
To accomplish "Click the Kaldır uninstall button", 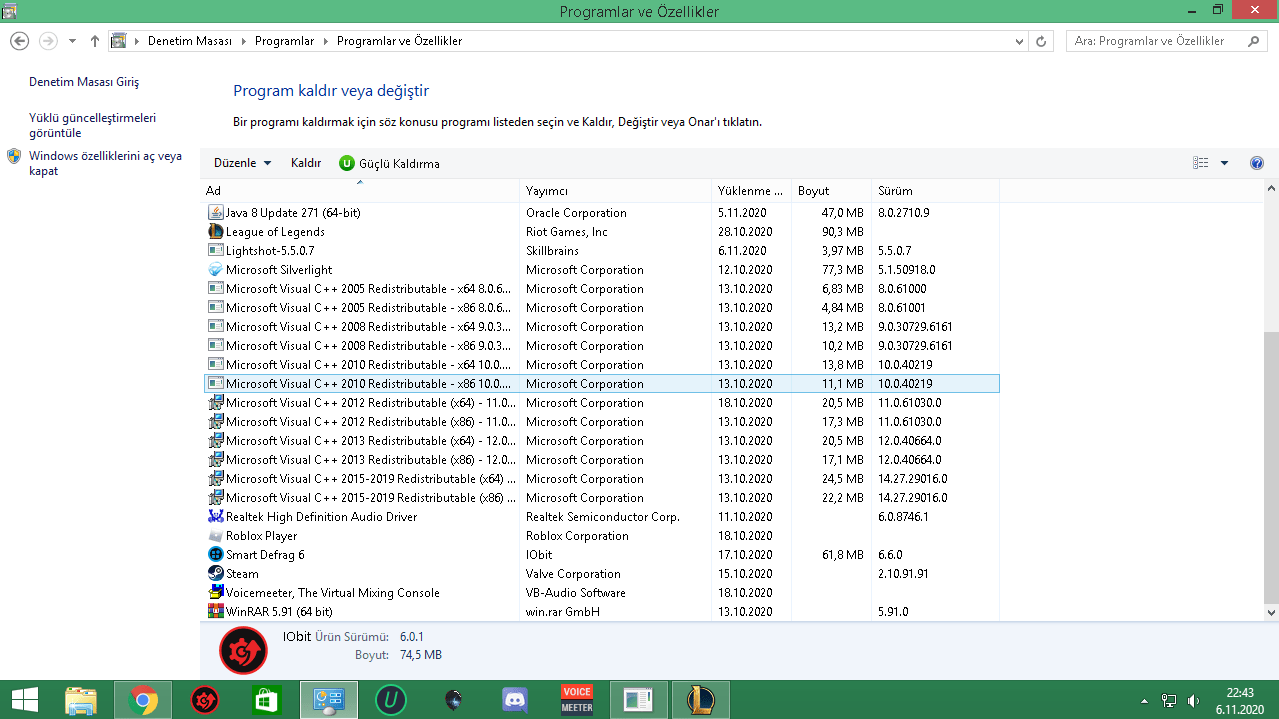I will pos(306,163).
